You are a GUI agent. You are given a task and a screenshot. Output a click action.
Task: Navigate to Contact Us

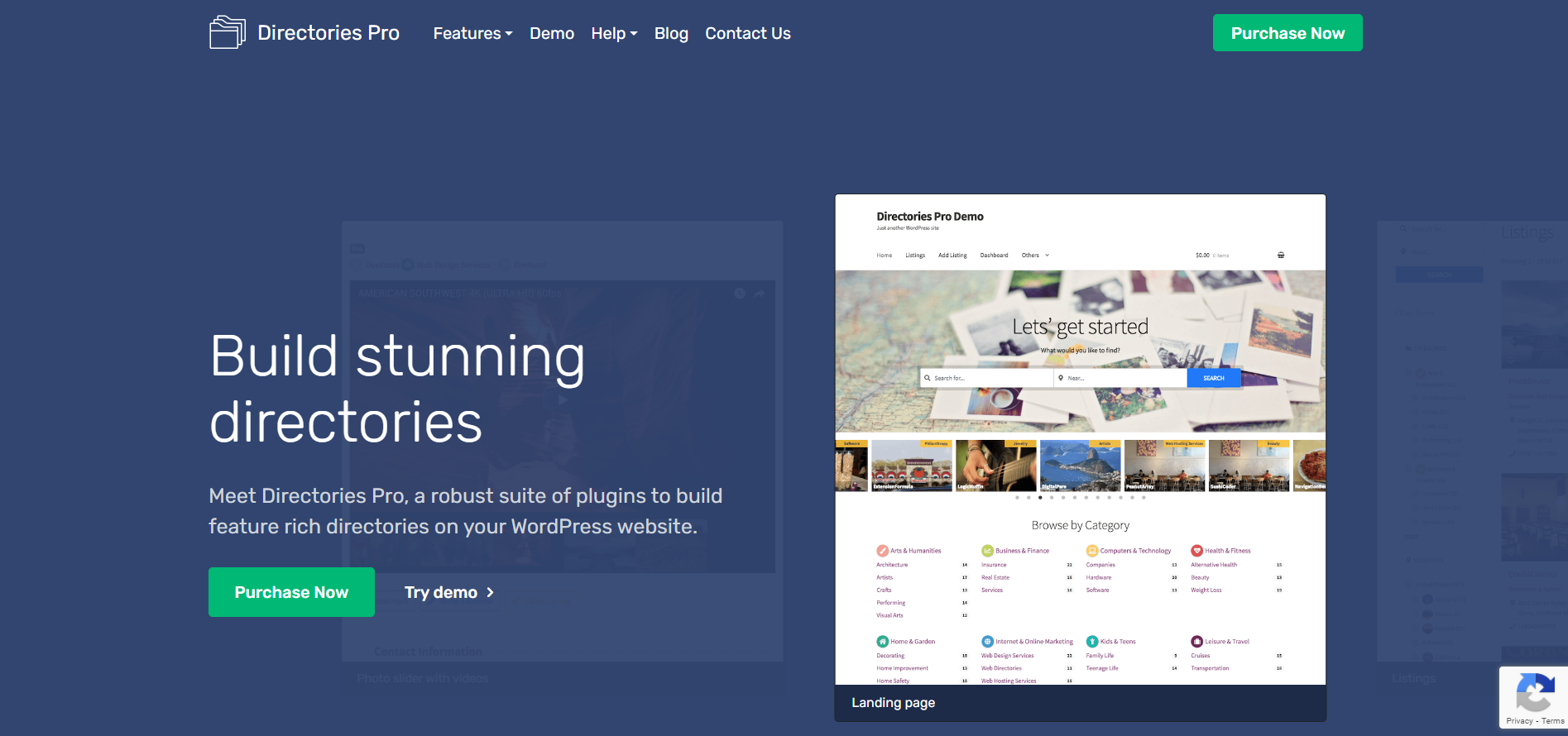748,33
